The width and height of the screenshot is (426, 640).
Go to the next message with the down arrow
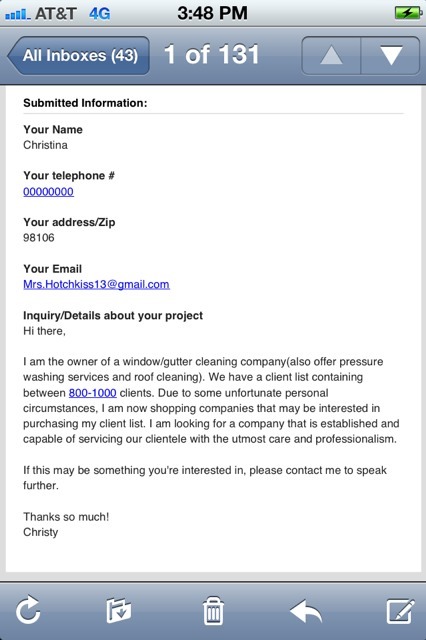click(x=390, y=56)
